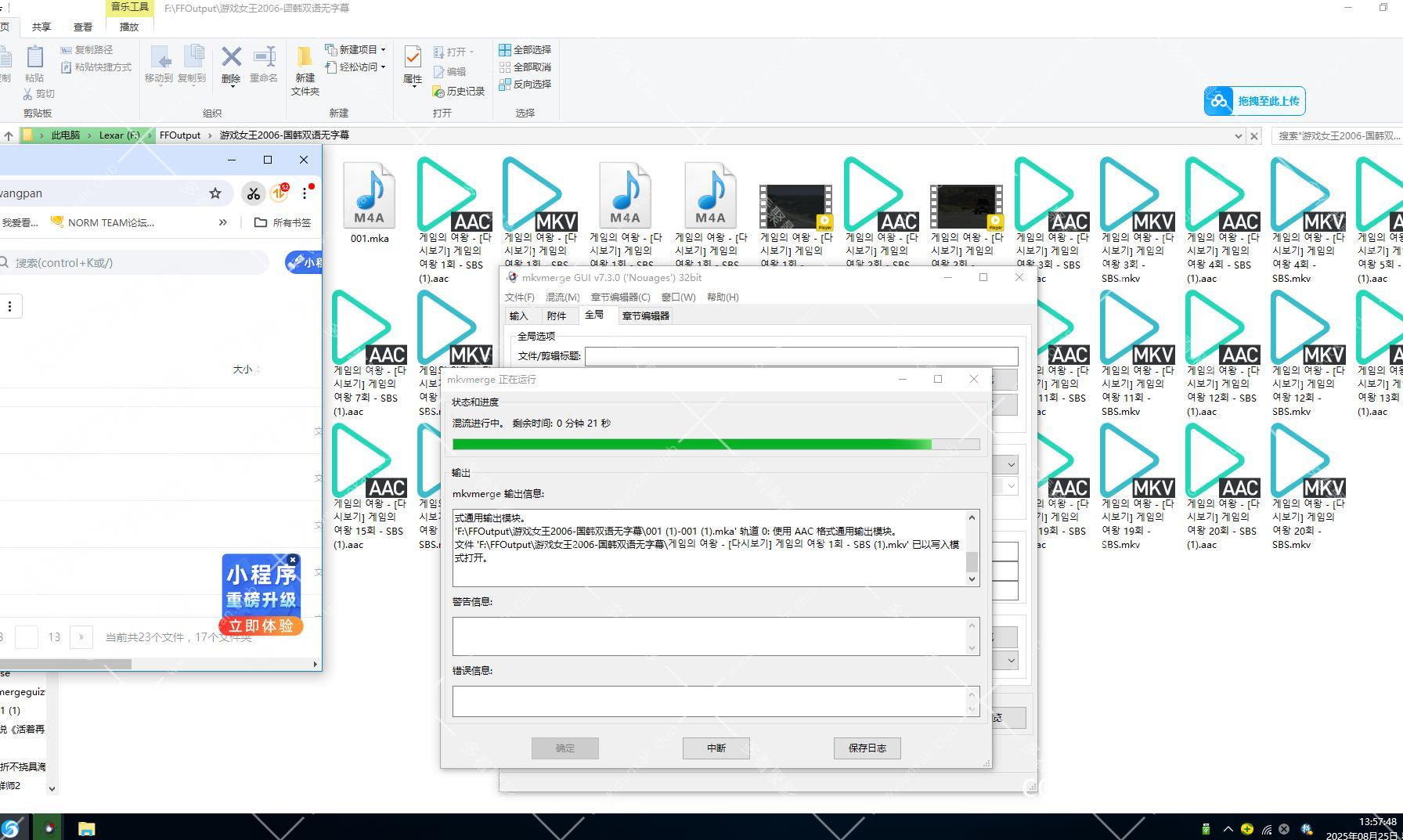Expand the Easy Access (轻松访问) dropdown
This screenshot has width=1403, height=840.
359,67
